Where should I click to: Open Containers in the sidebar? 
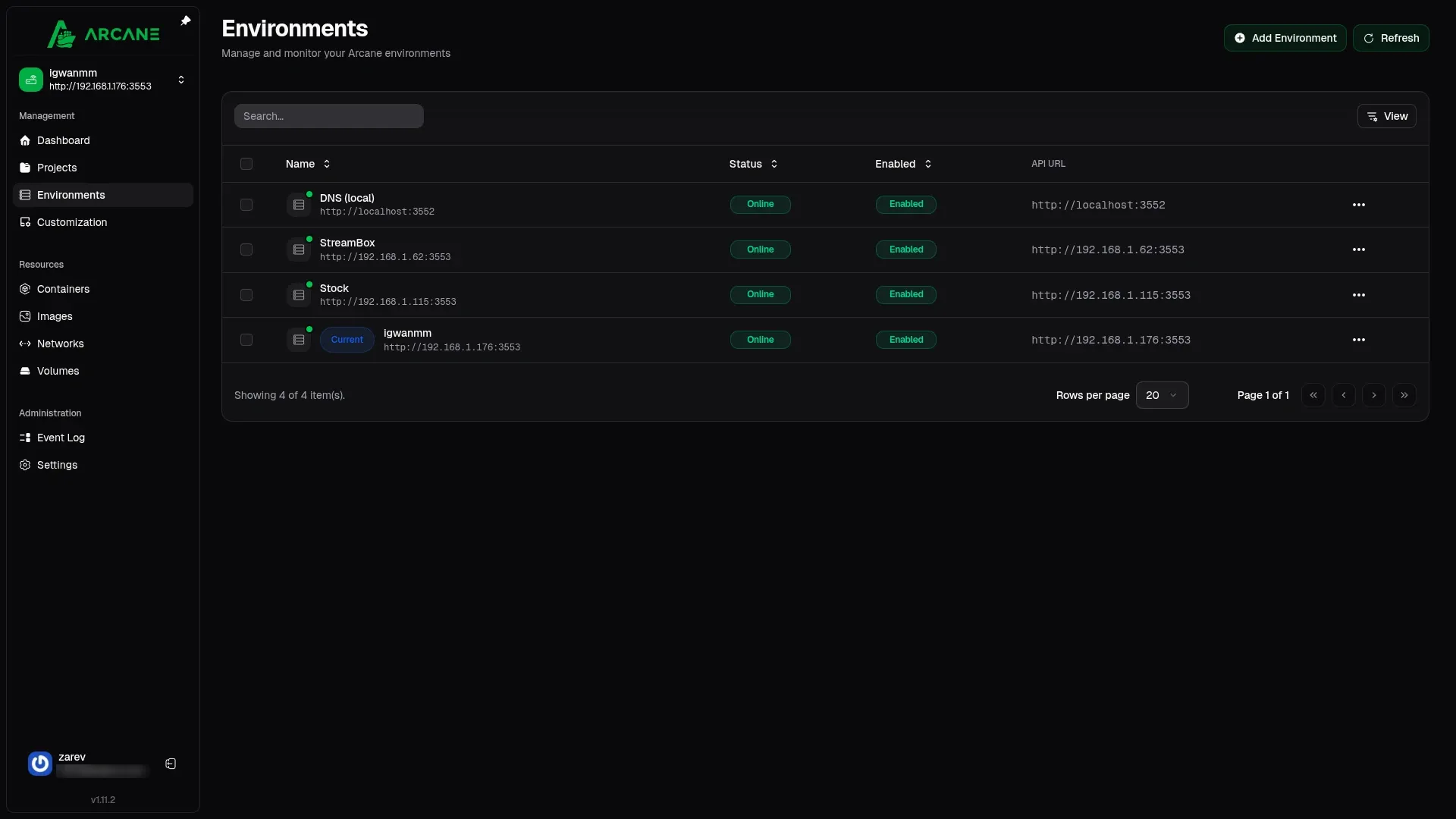tap(63, 289)
